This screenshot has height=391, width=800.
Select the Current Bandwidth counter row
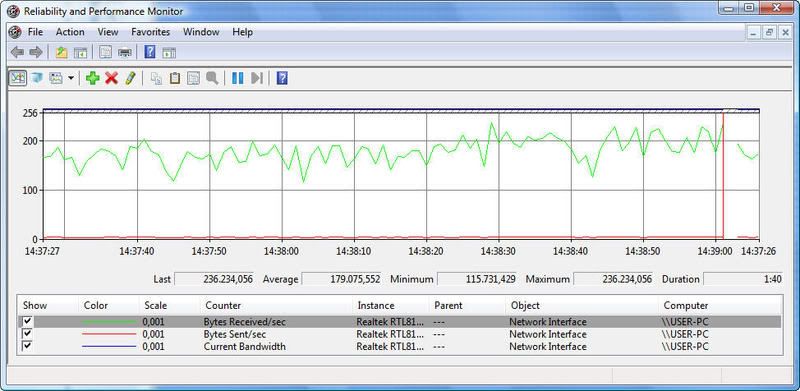coord(400,347)
